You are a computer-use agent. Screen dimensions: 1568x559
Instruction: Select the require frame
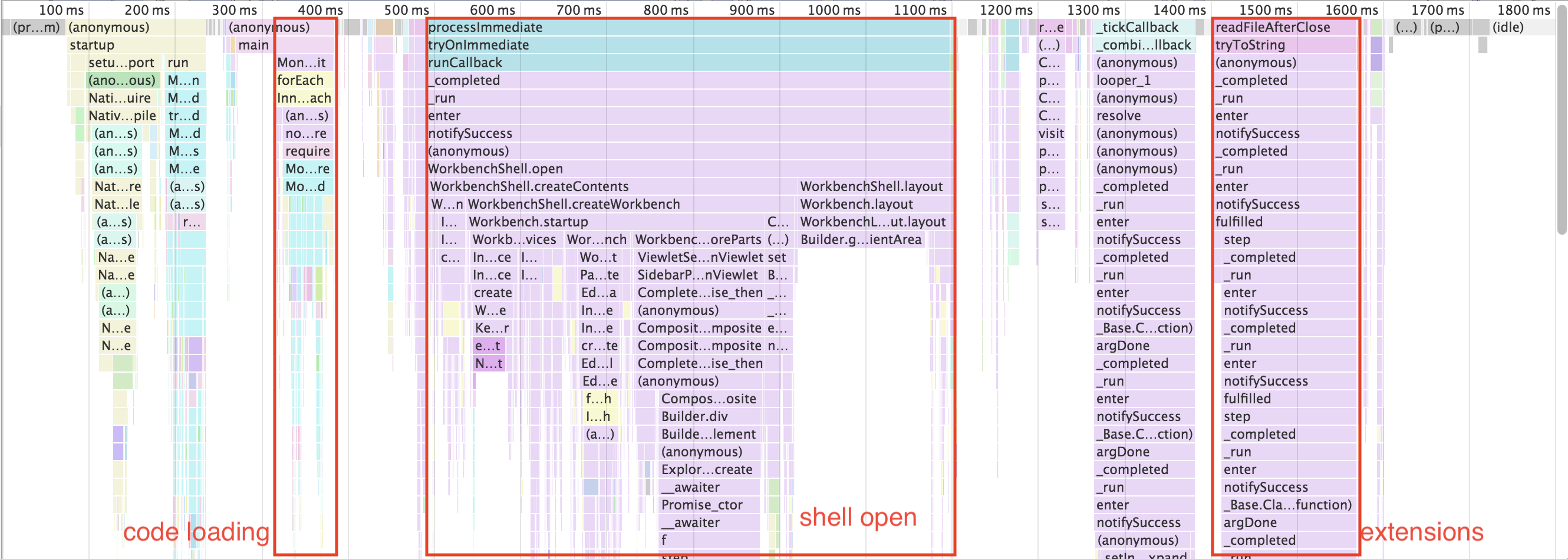[x=308, y=151]
